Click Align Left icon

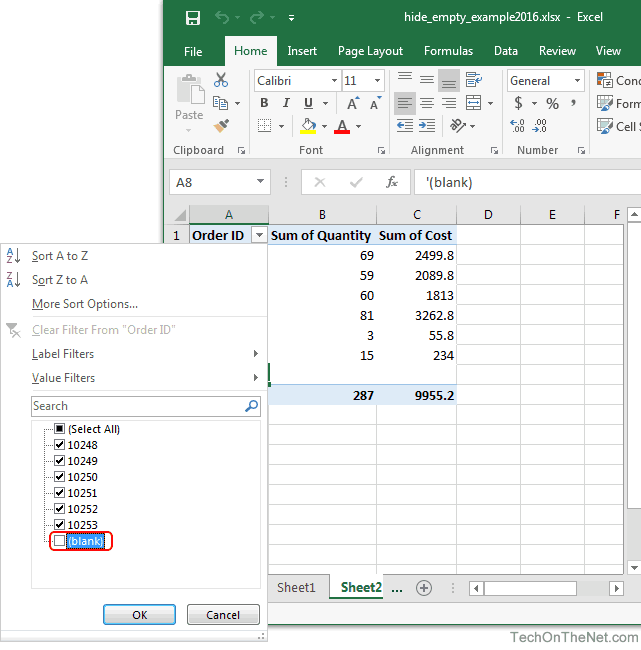point(405,103)
